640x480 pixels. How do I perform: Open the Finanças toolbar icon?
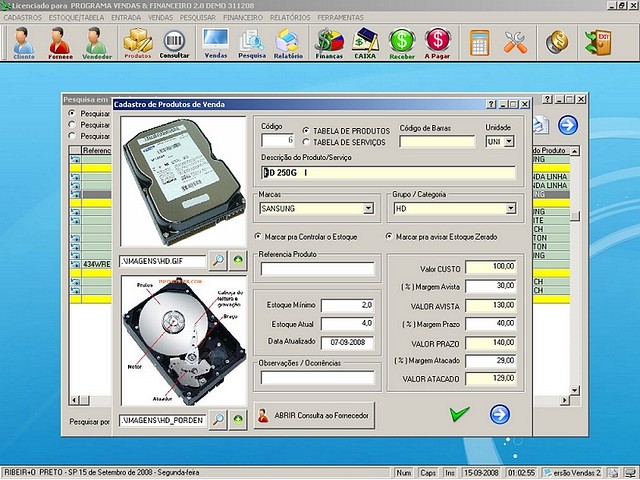pos(329,42)
